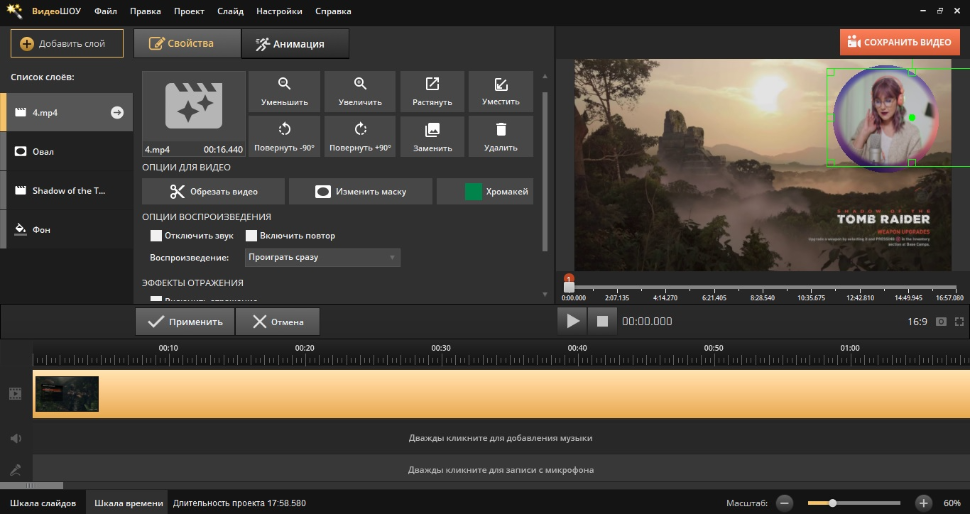Click the horizontal timeline scrollbar

coord(32,486)
